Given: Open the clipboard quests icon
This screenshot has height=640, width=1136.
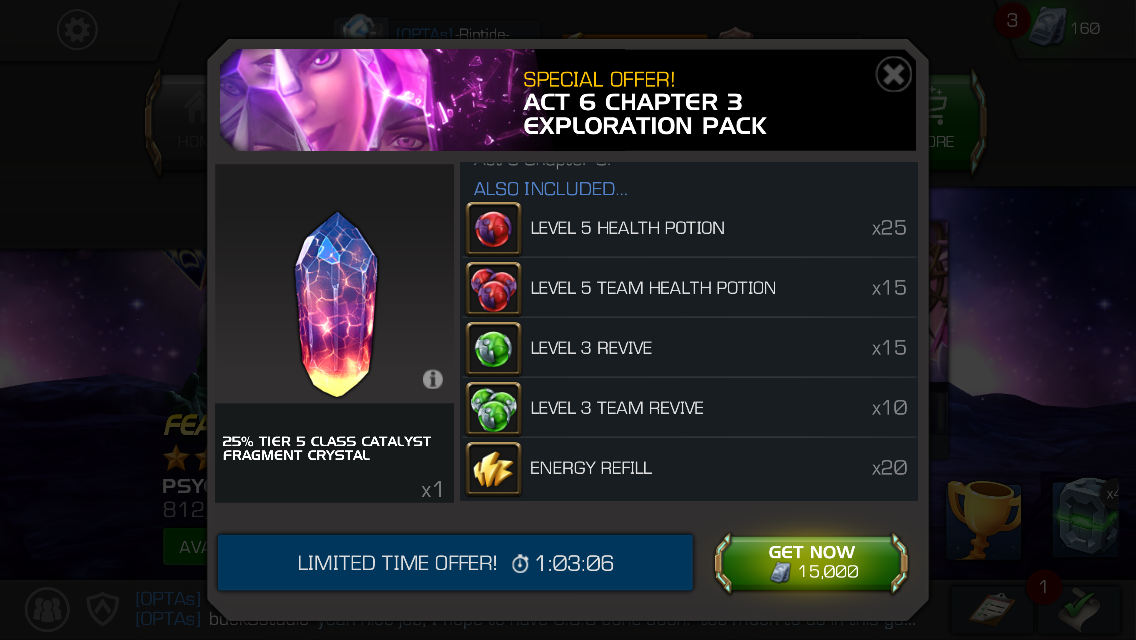Looking at the screenshot, I should 992,609.
